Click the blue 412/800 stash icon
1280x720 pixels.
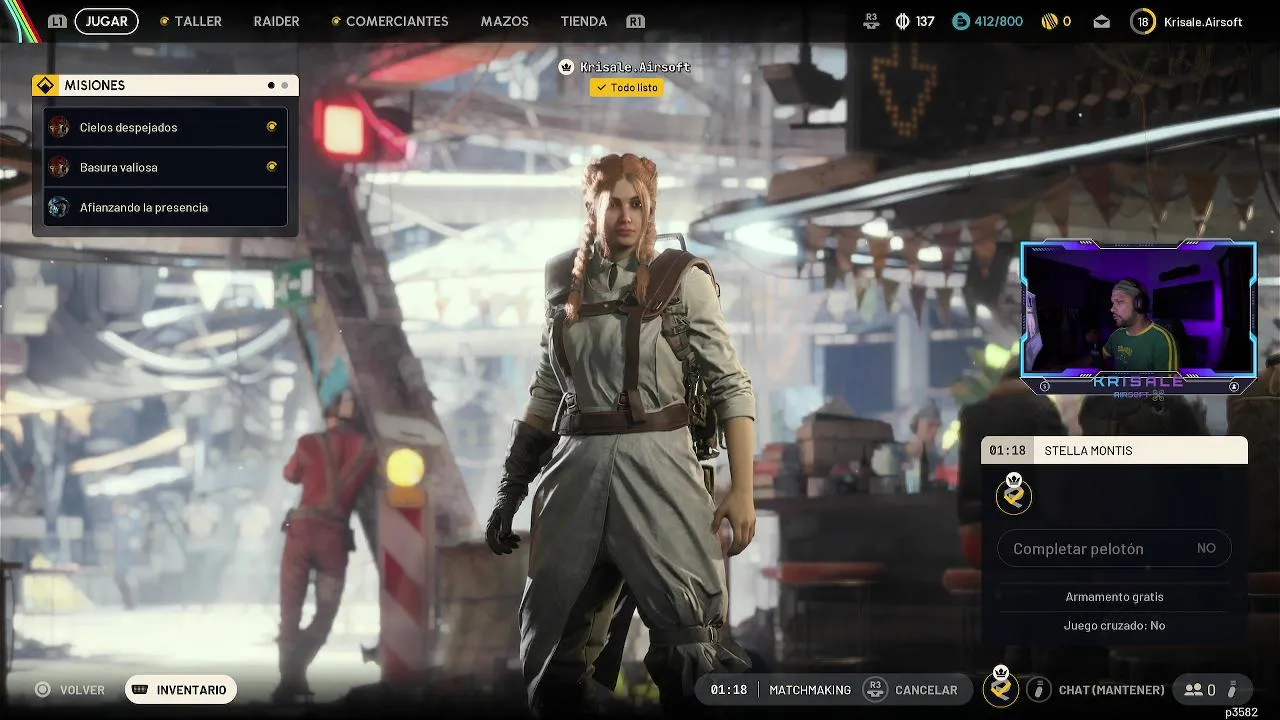tap(961, 21)
